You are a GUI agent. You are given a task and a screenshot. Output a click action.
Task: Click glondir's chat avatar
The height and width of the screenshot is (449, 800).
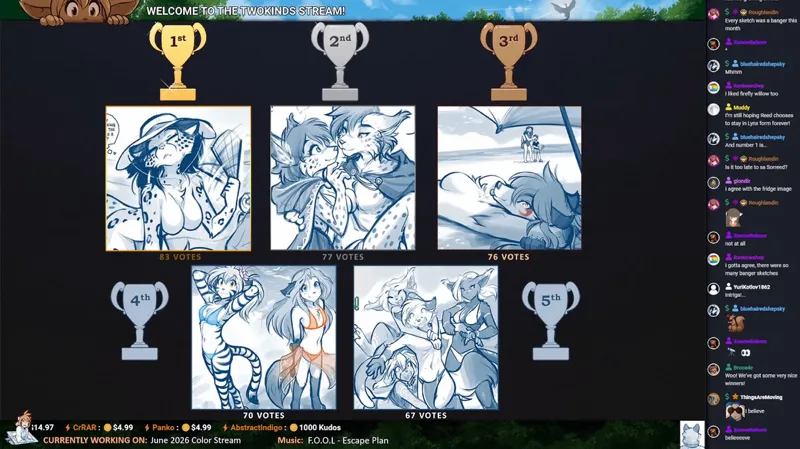pos(713,182)
